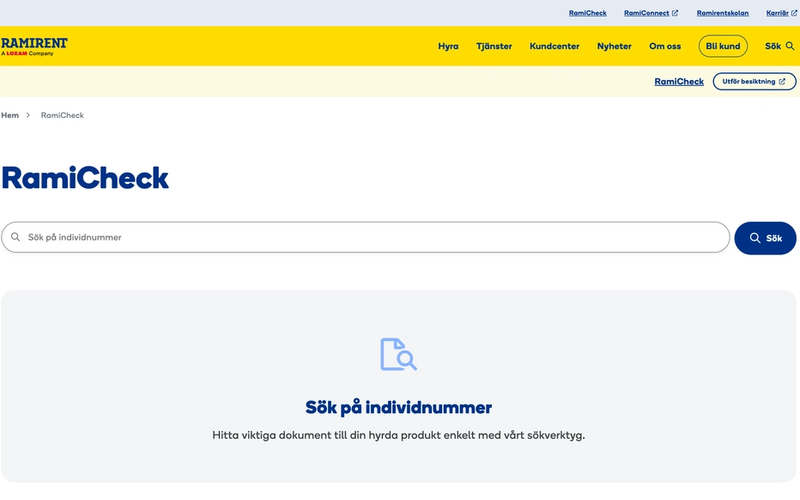Viewport: 800px width, 500px height.
Task: Open the Ramirentskolan link
Action: [x=722, y=13]
